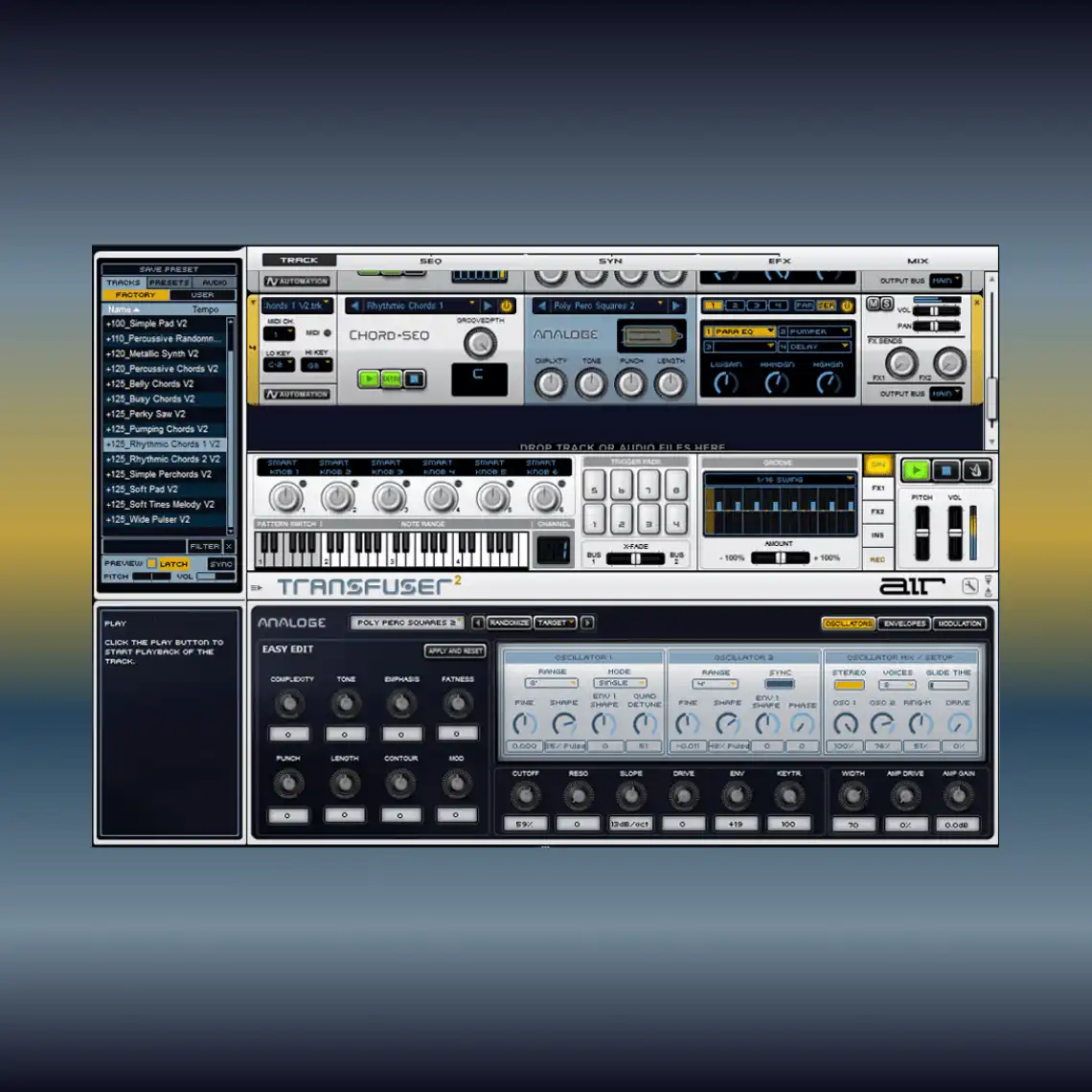Click the Chord-Seq power icon
1092x1092 pixels.
pyautogui.click(x=507, y=307)
